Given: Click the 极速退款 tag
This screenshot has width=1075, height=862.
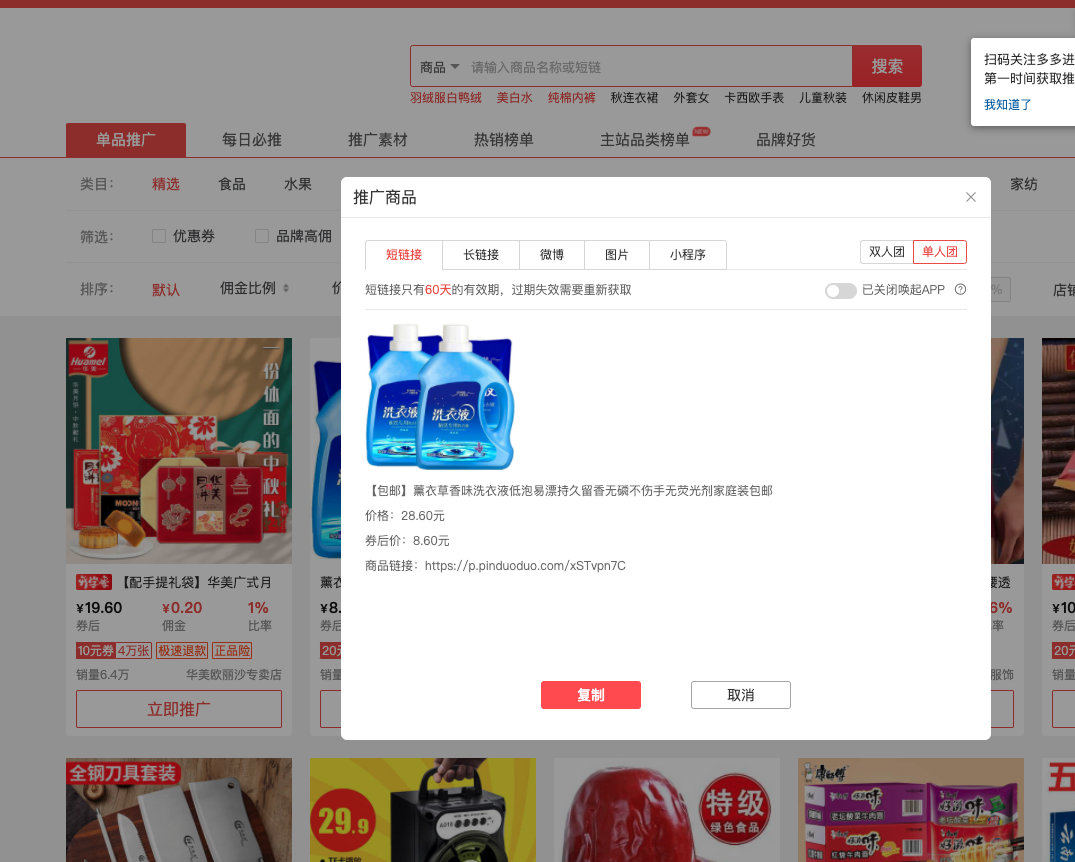Looking at the screenshot, I should pos(182,651).
